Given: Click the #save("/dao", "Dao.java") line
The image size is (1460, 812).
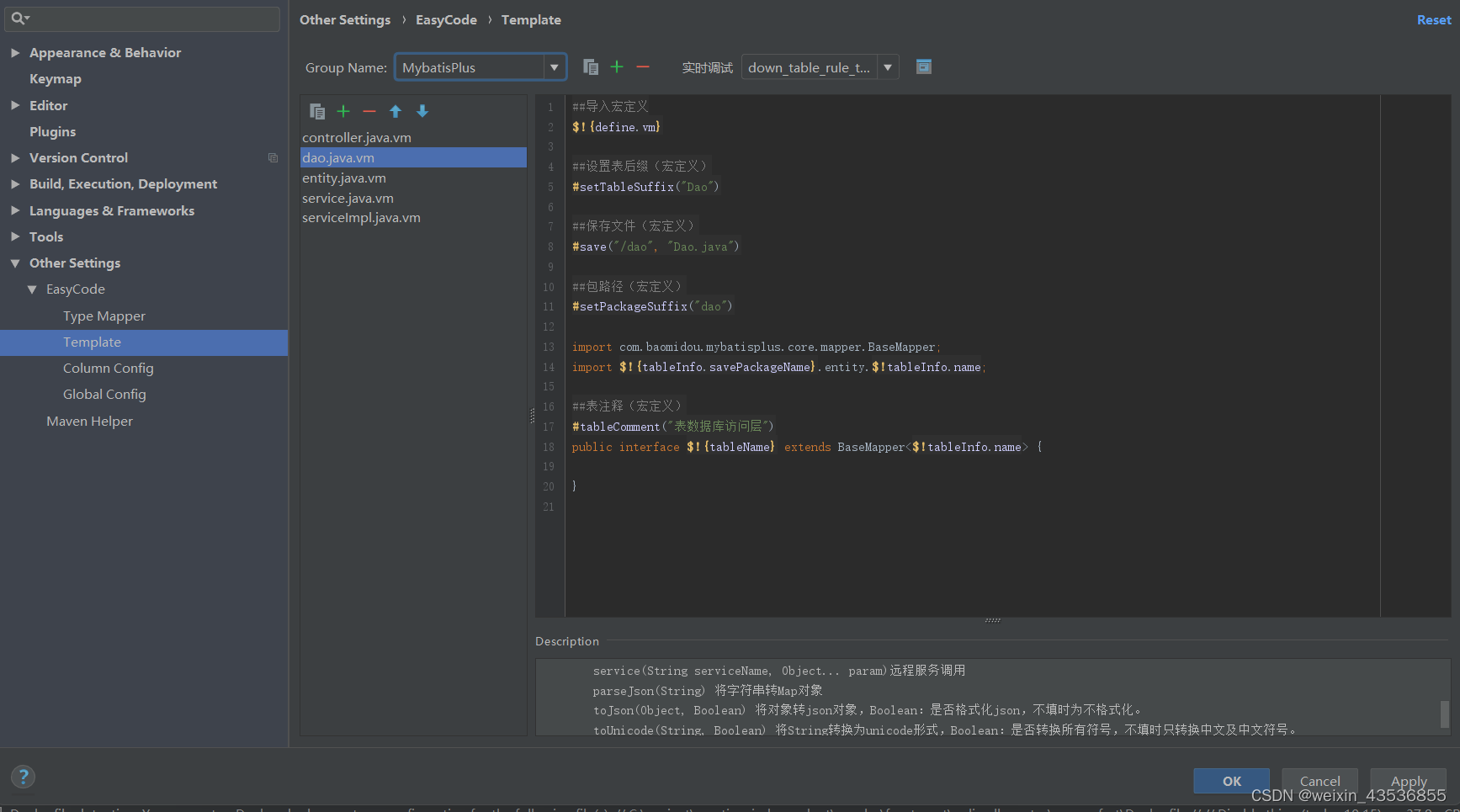Looking at the screenshot, I should click(656, 247).
